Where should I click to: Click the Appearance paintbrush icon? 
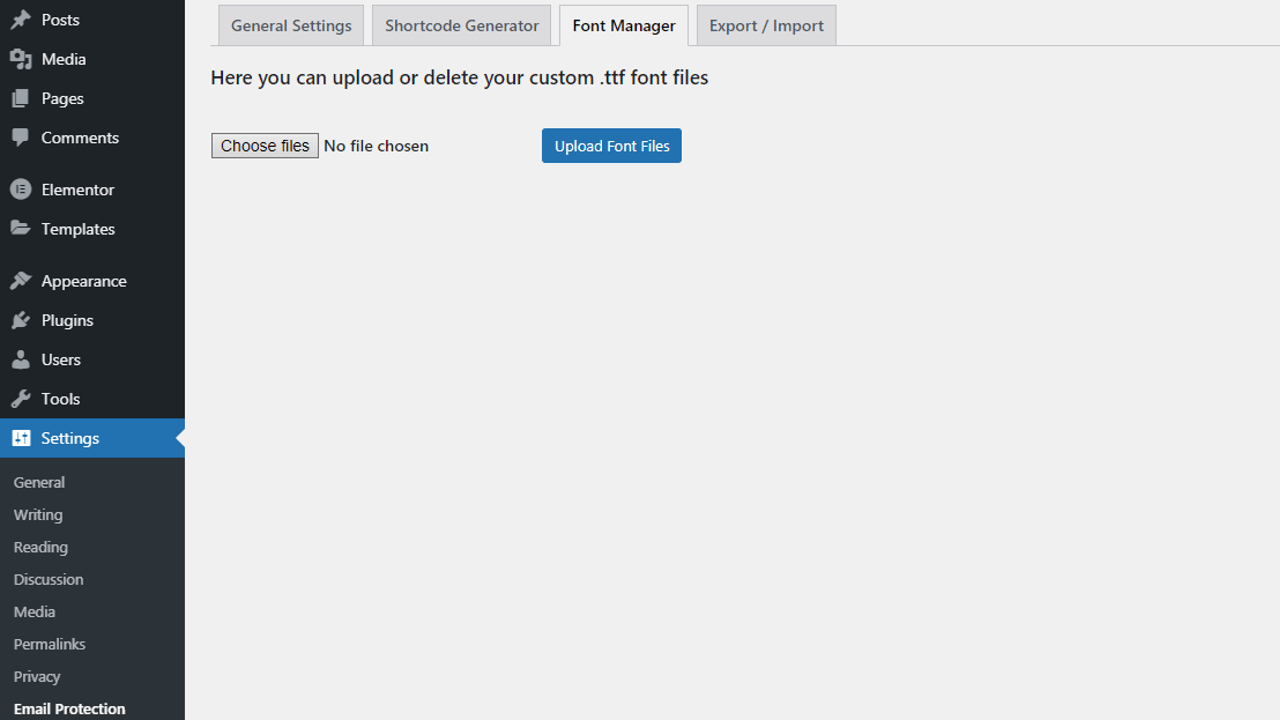point(20,281)
